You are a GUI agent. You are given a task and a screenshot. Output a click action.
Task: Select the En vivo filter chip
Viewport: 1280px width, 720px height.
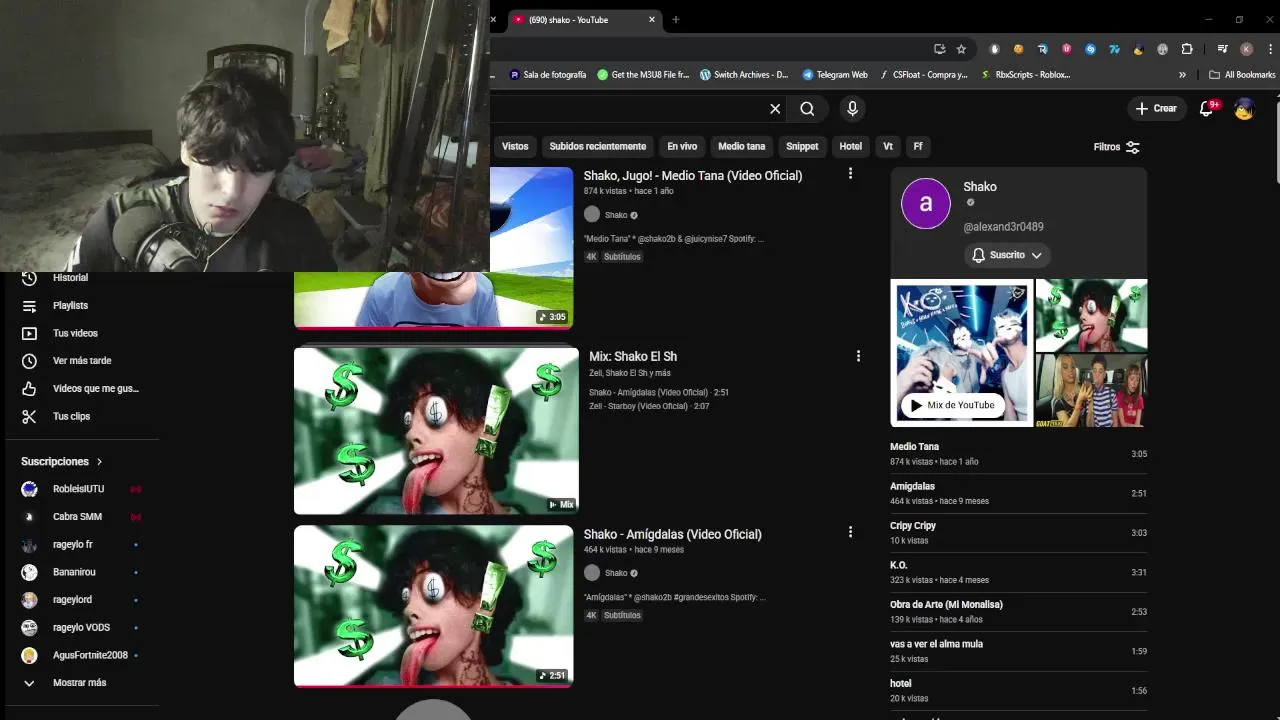[x=682, y=147]
